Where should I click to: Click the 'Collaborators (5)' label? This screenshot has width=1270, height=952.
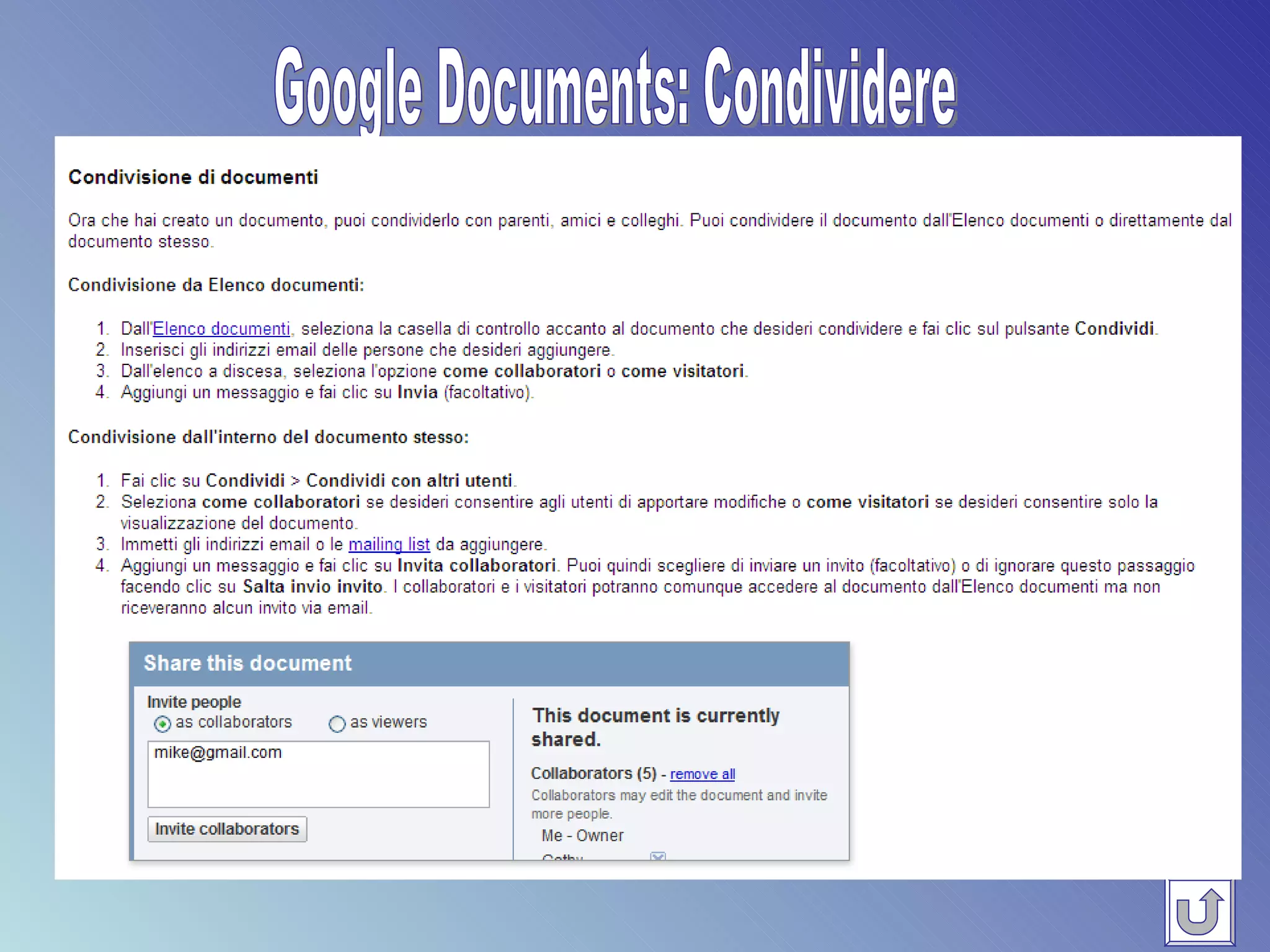[593, 773]
